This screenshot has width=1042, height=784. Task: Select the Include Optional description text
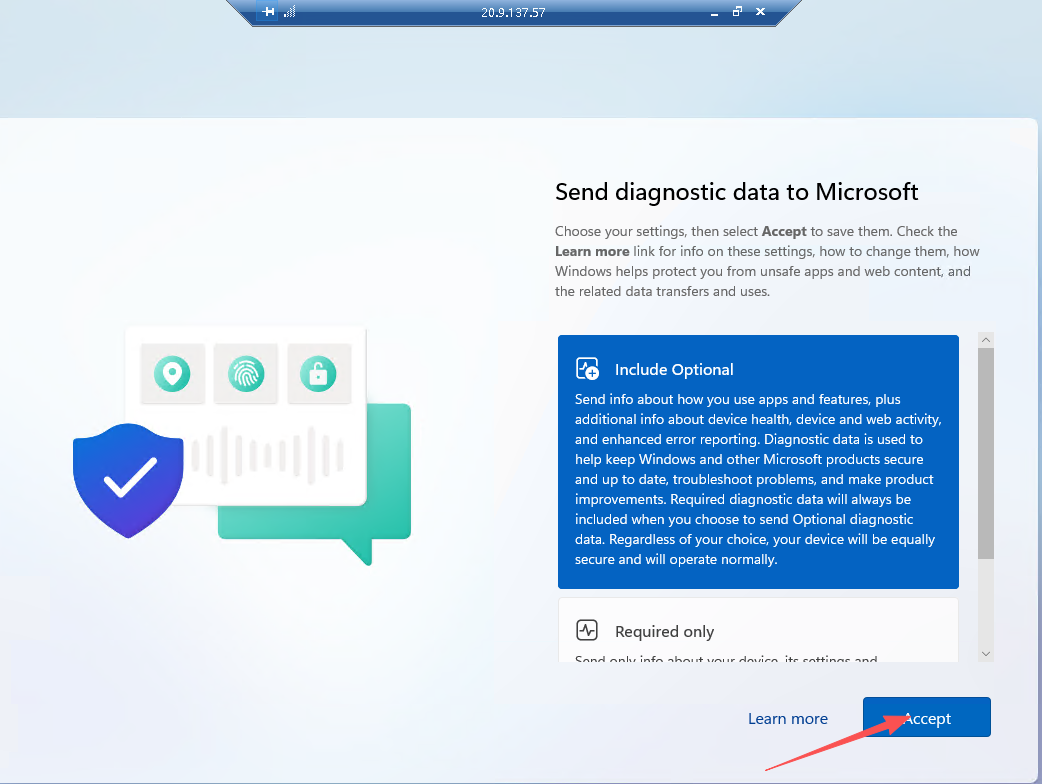click(756, 478)
